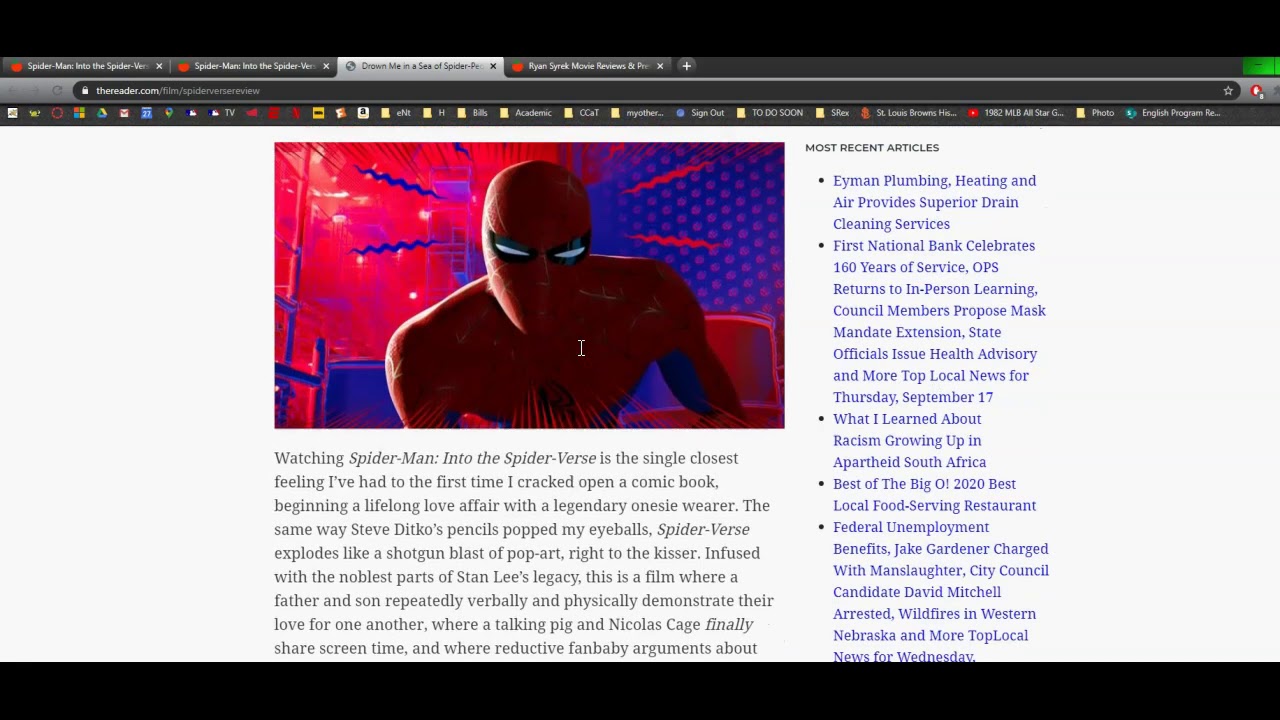The height and width of the screenshot is (720, 1280).
Task: Open the St. Louis Browns History bookmark
Action: pos(908,113)
